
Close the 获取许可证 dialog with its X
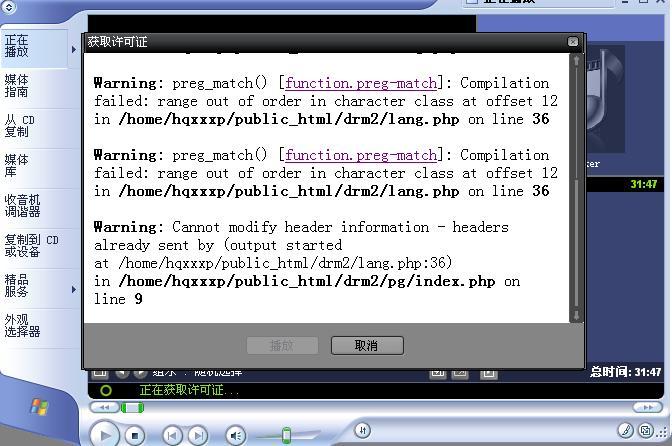pos(573,42)
